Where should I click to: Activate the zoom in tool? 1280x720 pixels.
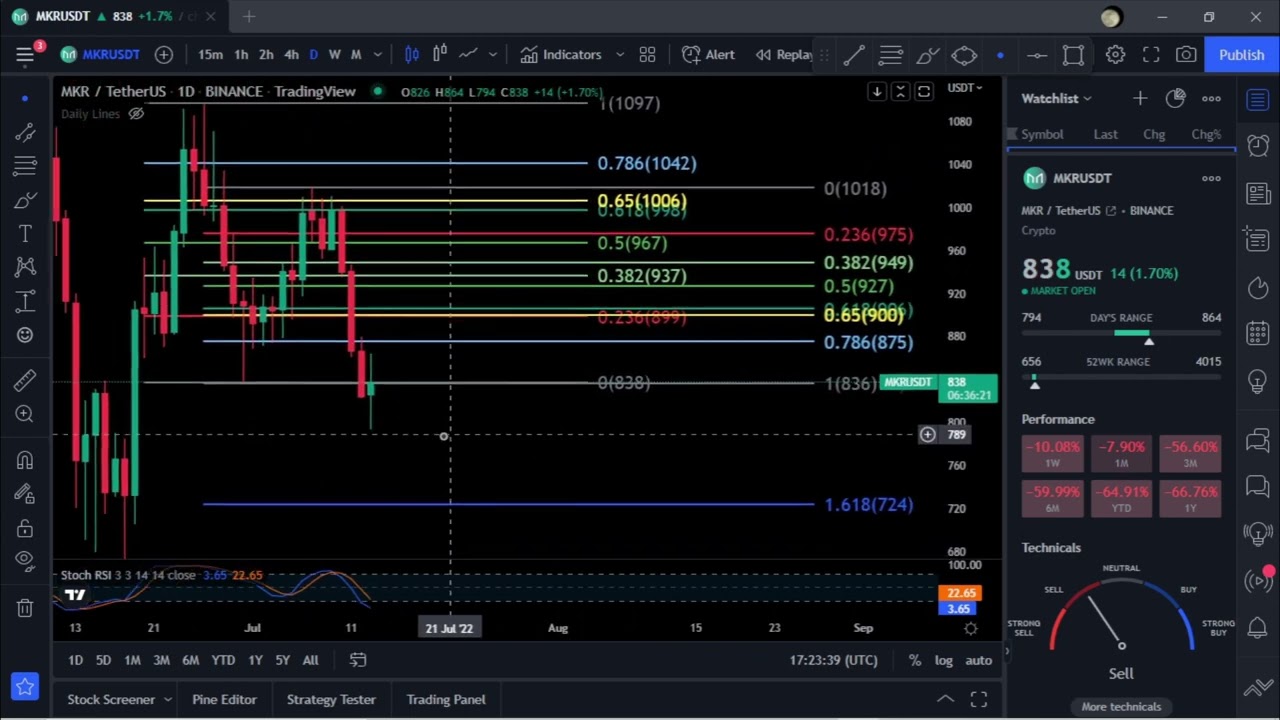(25, 414)
